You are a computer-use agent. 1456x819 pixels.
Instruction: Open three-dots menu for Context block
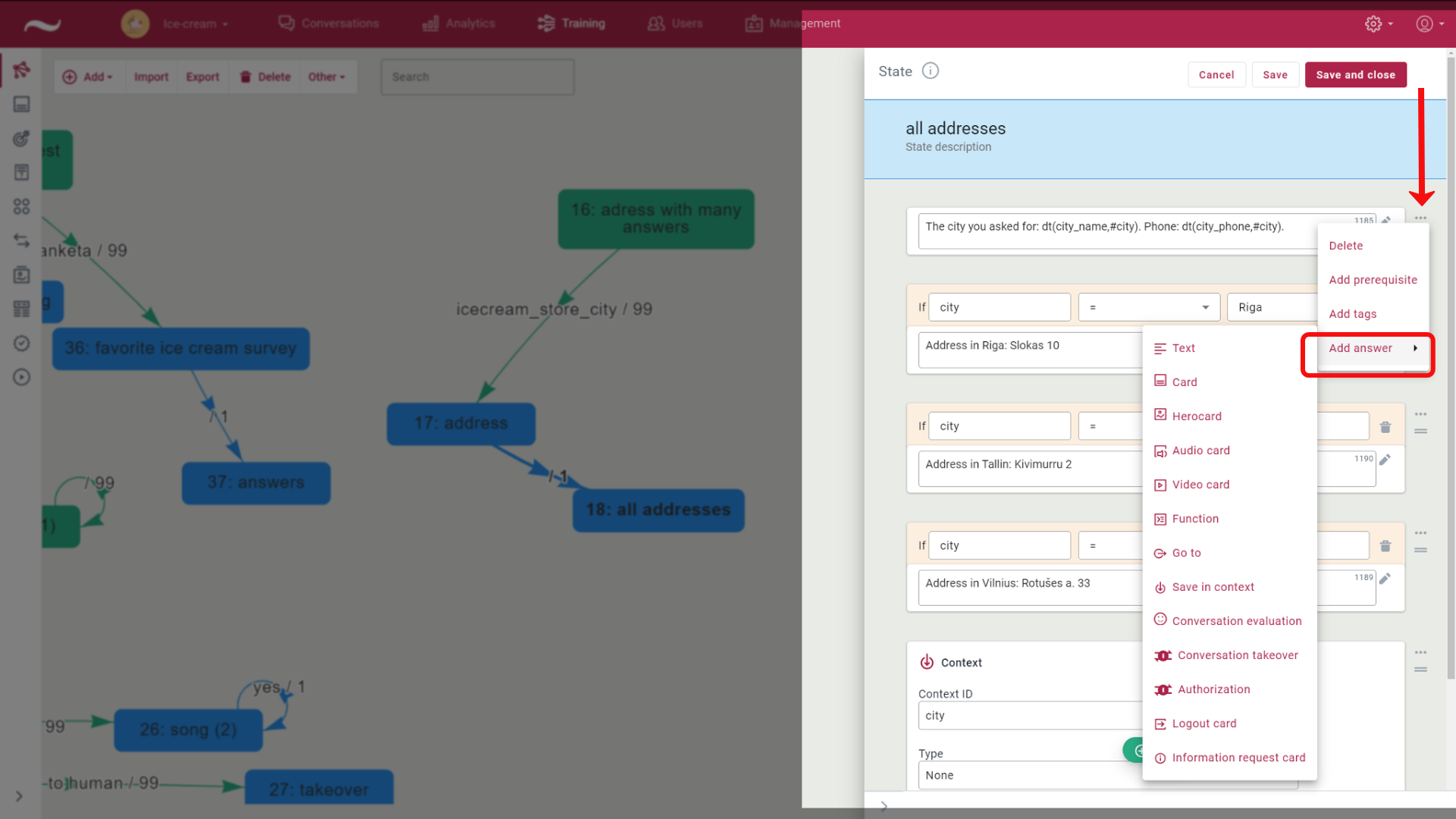(1420, 652)
